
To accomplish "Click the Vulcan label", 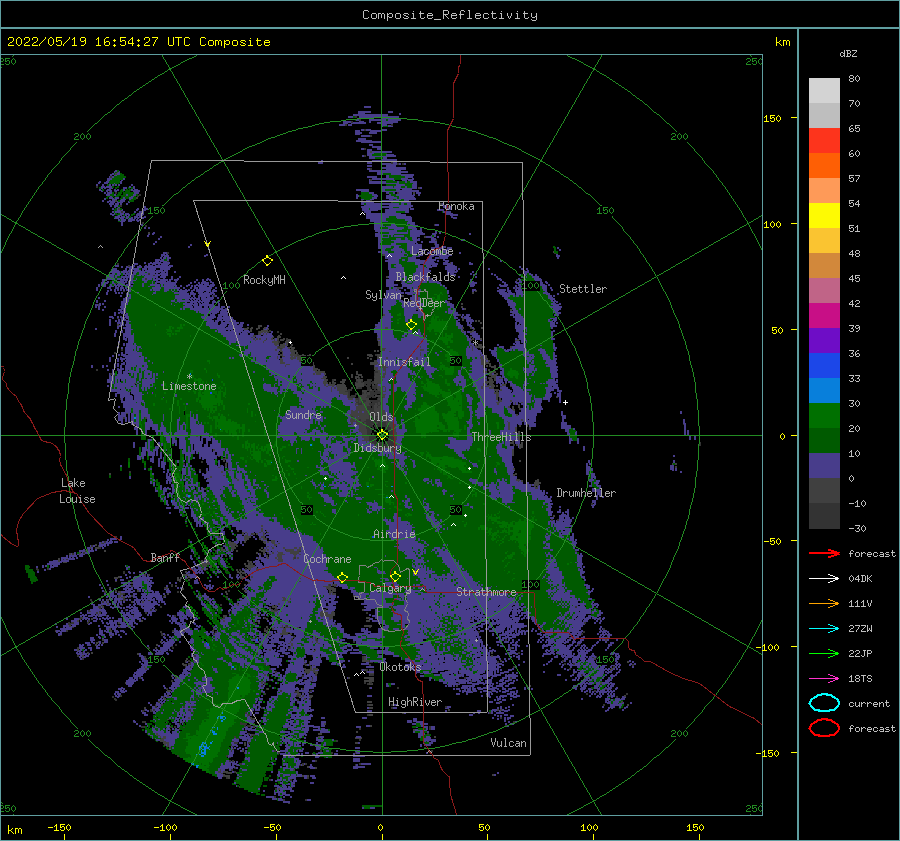I will click(508, 743).
